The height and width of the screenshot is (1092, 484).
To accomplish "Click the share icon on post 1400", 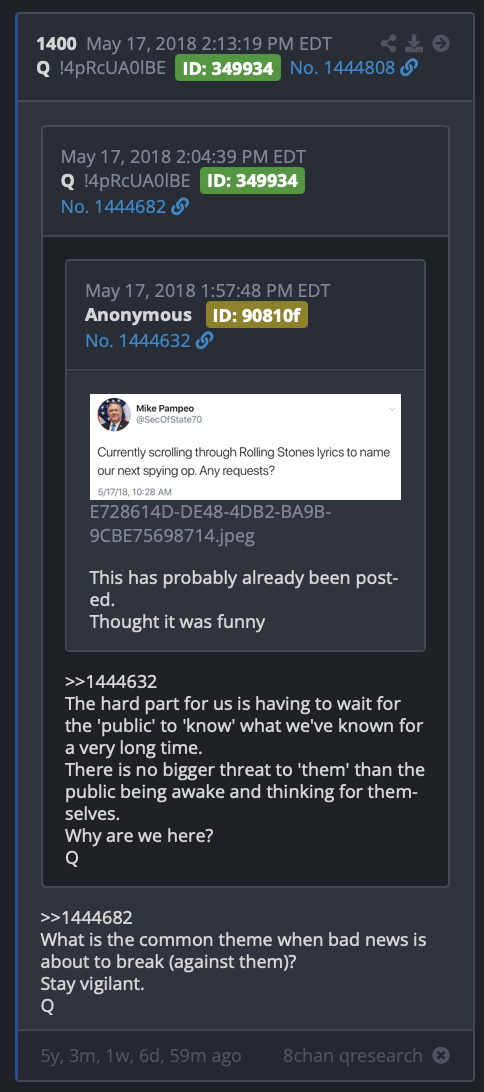I will 388,44.
